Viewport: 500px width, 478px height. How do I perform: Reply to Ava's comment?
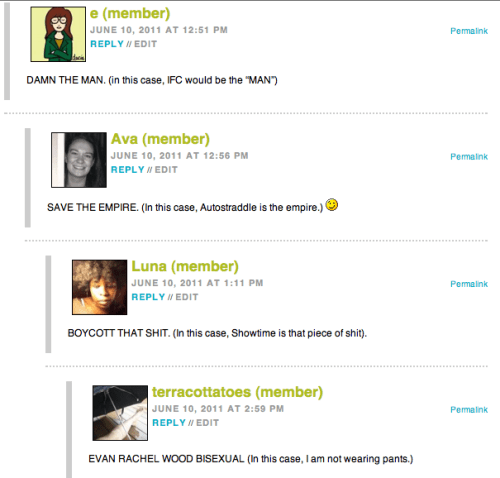click(128, 170)
